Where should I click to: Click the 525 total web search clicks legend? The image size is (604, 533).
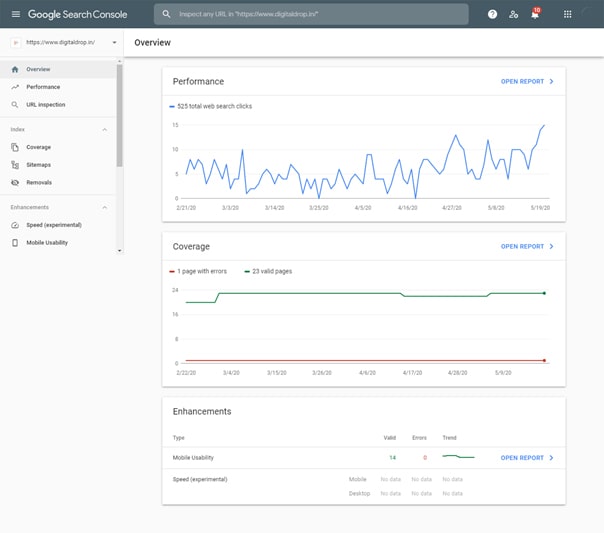coord(211,106)
